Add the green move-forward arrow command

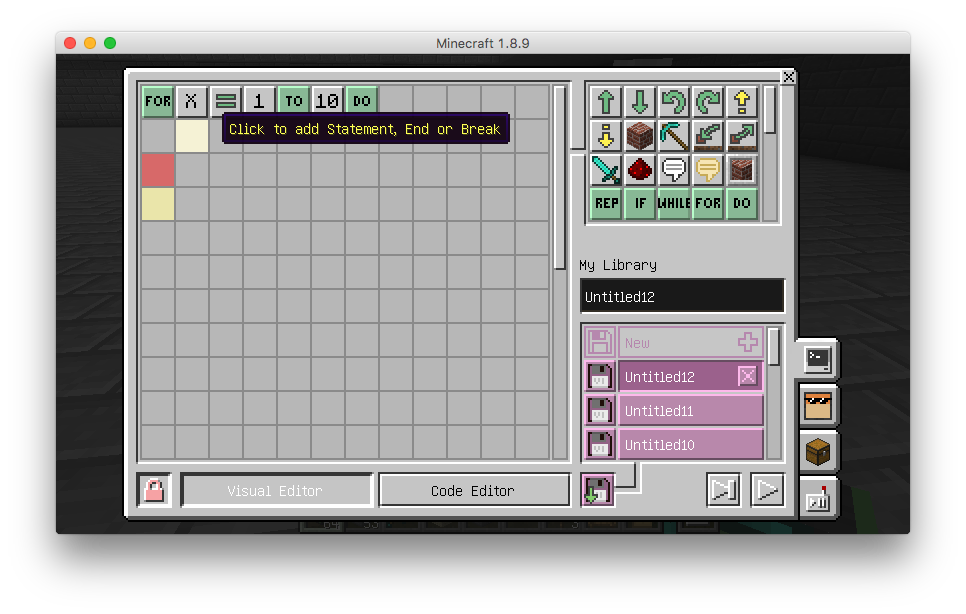click(606, 102)
